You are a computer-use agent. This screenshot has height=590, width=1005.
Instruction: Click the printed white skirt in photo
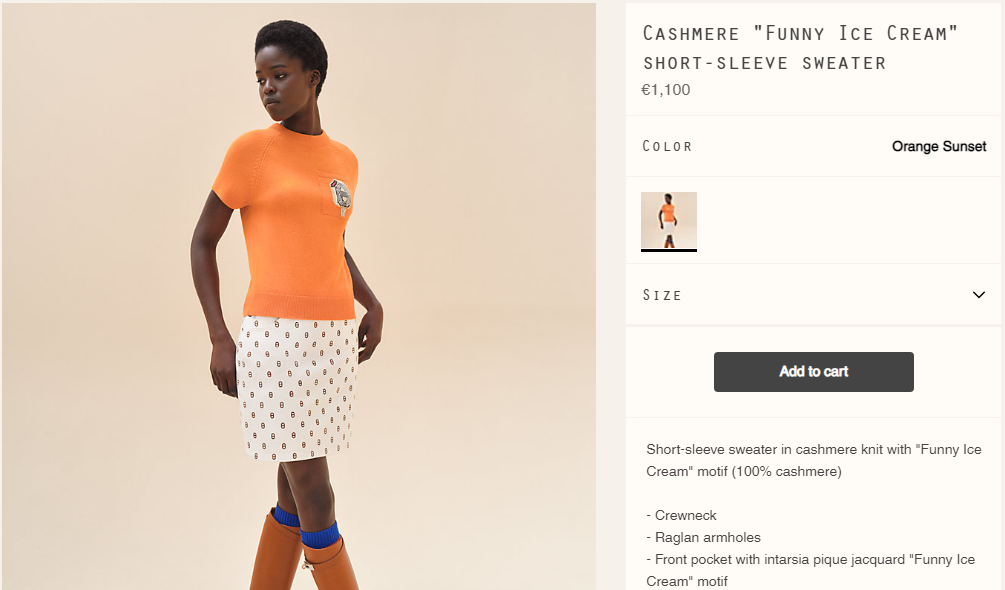tap(296, 388)
